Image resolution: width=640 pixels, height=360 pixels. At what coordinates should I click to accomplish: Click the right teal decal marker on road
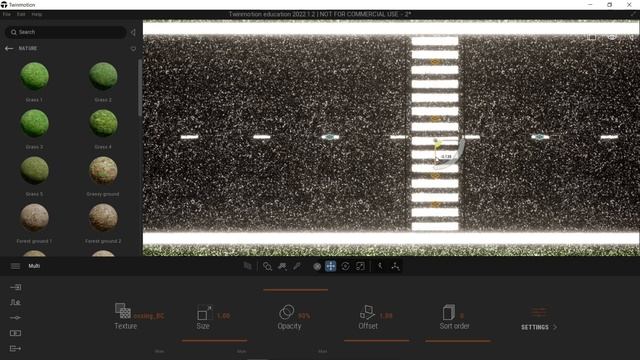[540, 137]
